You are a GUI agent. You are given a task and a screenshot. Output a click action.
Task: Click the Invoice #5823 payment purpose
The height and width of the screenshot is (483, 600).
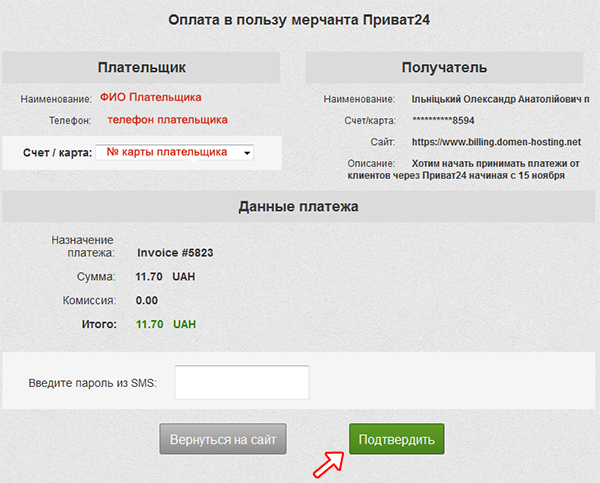click(175, 253)
